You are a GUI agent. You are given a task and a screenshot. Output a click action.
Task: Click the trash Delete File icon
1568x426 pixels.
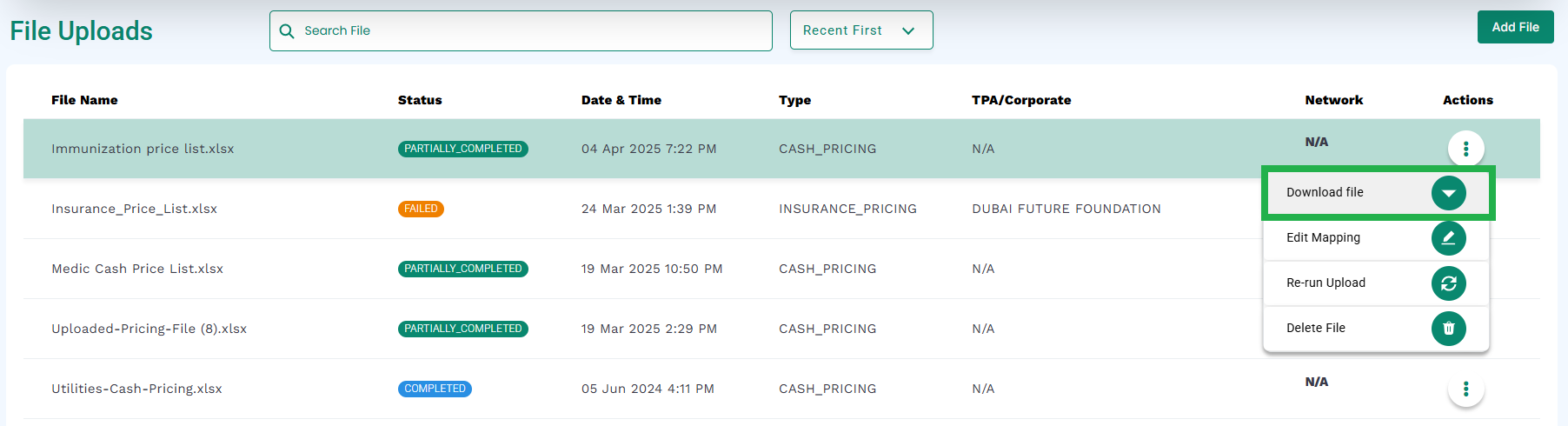(x=1448, y=329)
